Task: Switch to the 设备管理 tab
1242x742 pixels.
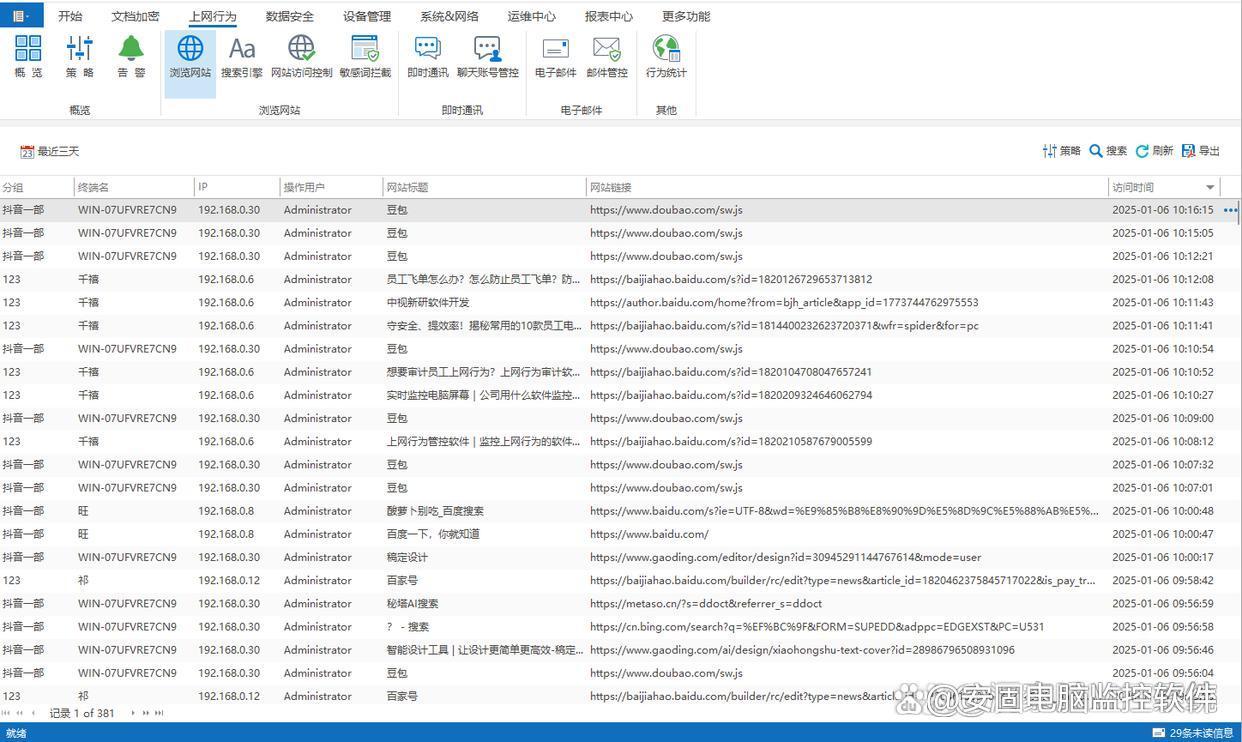Action: 367,16
